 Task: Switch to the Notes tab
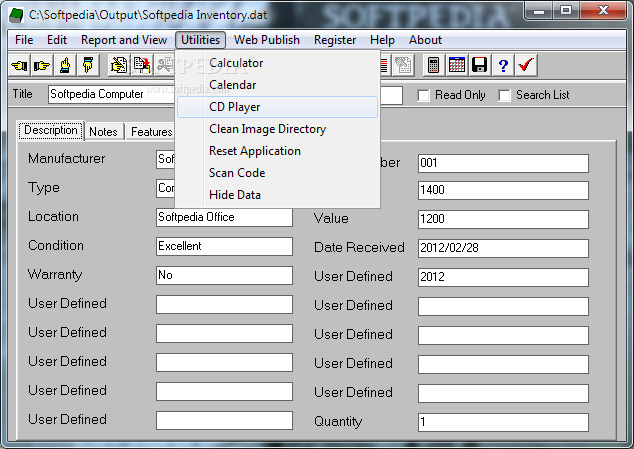click(103, 132)
